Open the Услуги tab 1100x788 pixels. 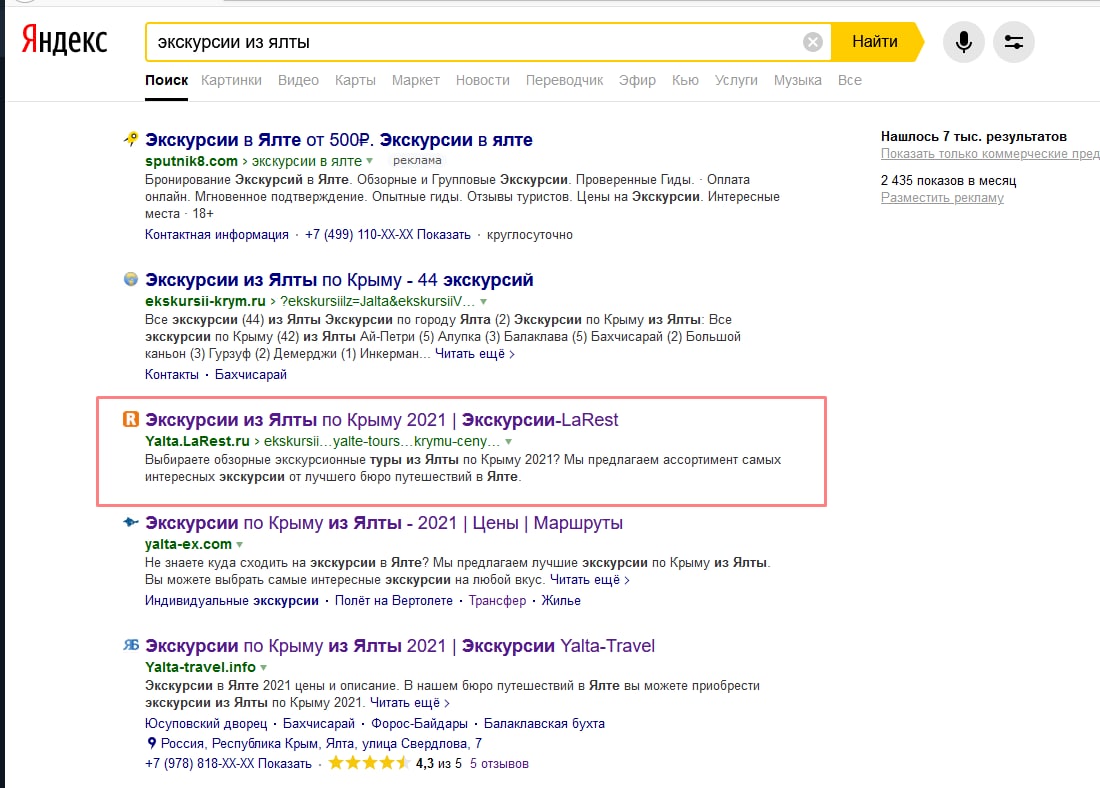(x=736, y=80)
